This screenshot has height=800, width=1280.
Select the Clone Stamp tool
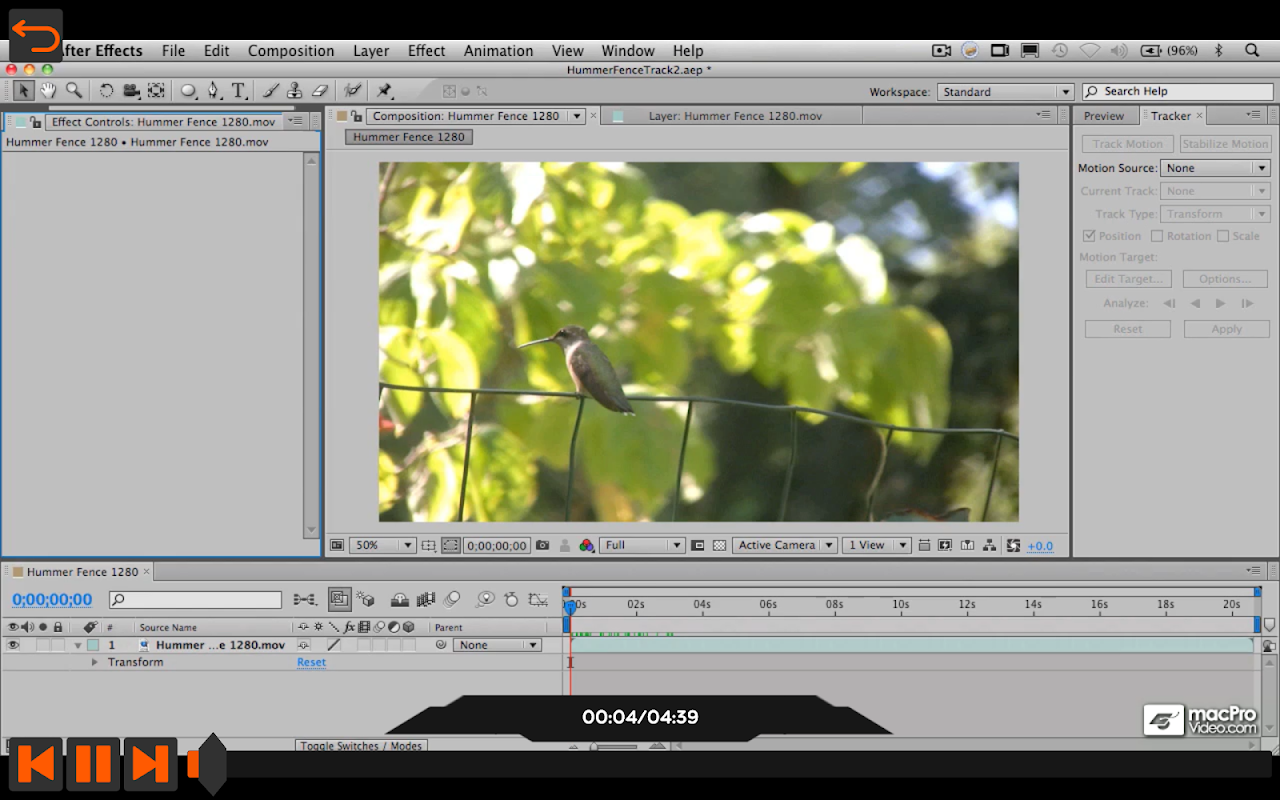point(294,91)
